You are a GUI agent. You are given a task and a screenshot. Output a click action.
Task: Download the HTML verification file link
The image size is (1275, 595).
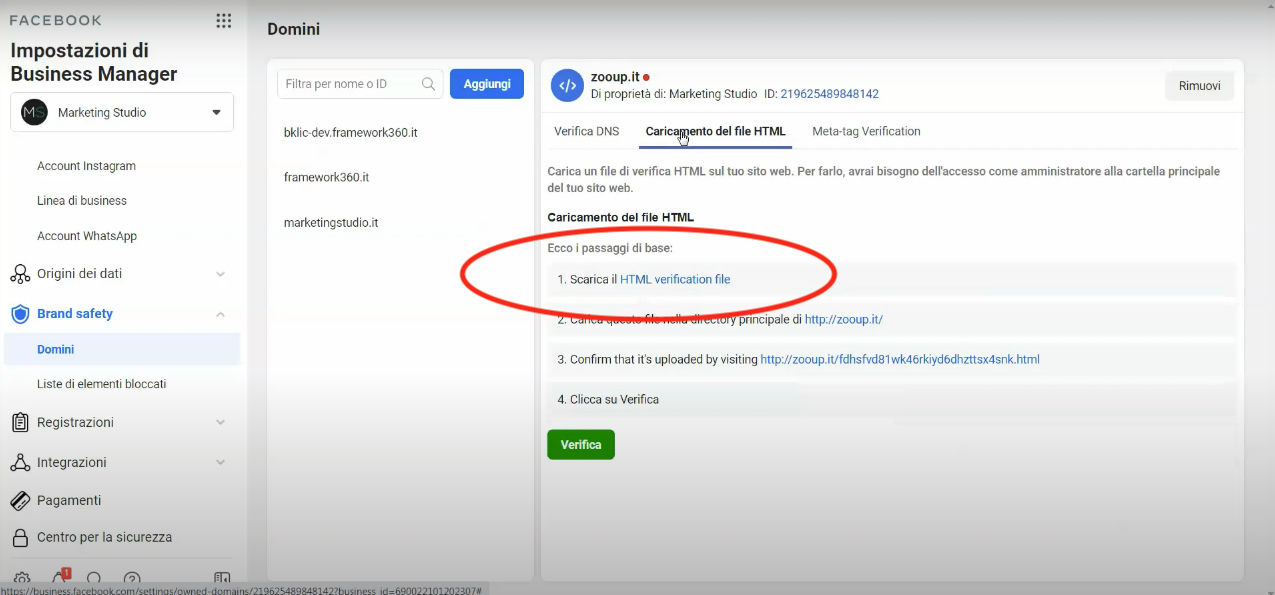tap(675, 279)
